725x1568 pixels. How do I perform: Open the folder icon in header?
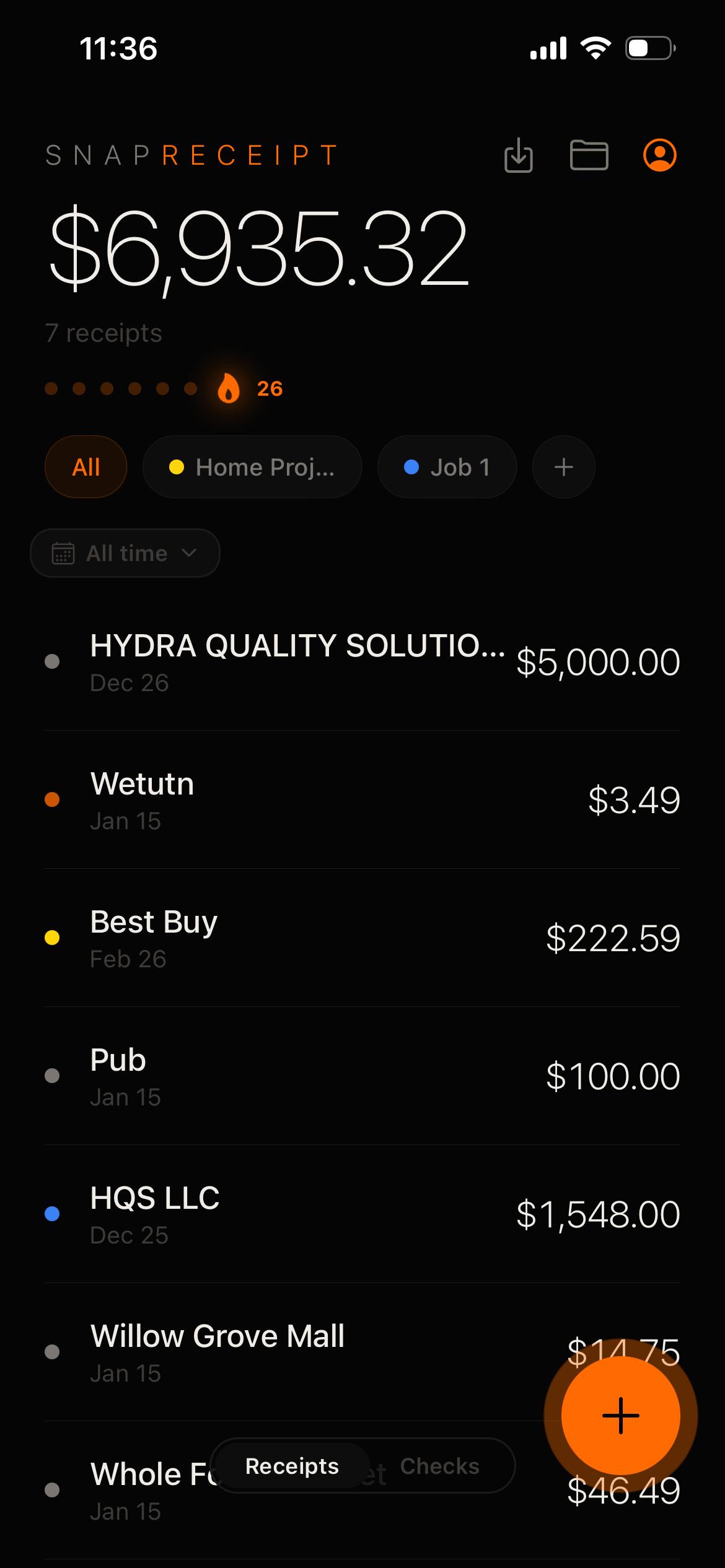click(x=589, y=155)
